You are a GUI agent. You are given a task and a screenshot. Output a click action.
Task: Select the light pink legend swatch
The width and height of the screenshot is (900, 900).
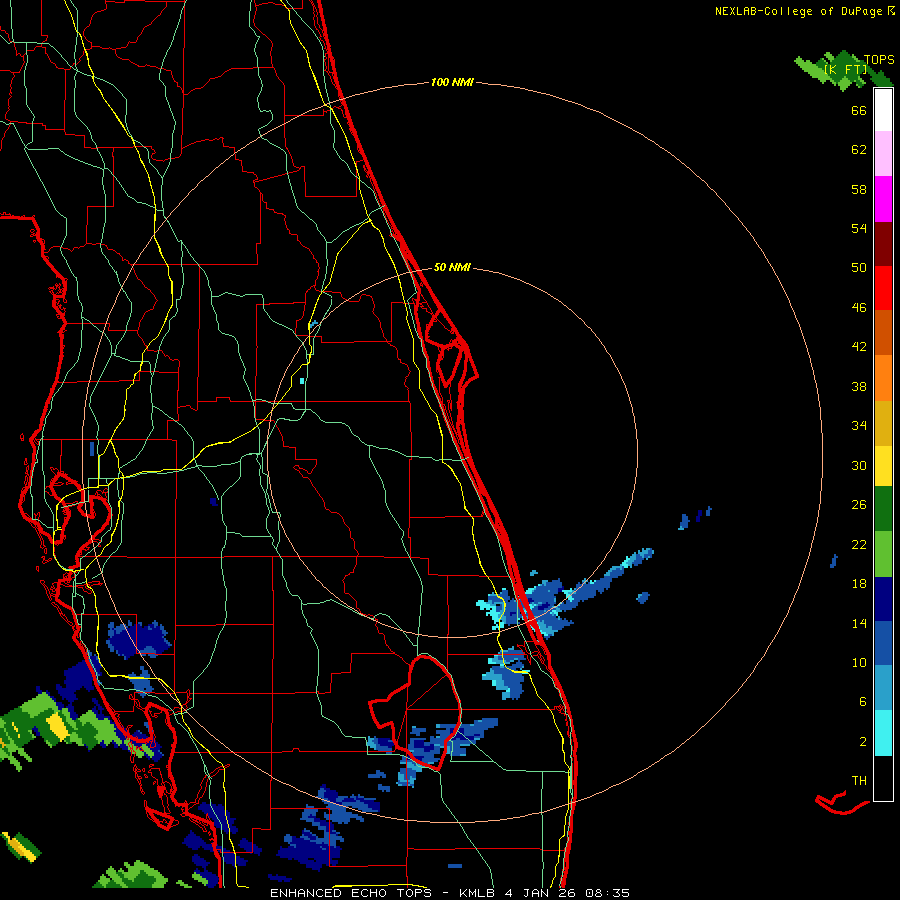pyautogui.click(x=883, y=154)
